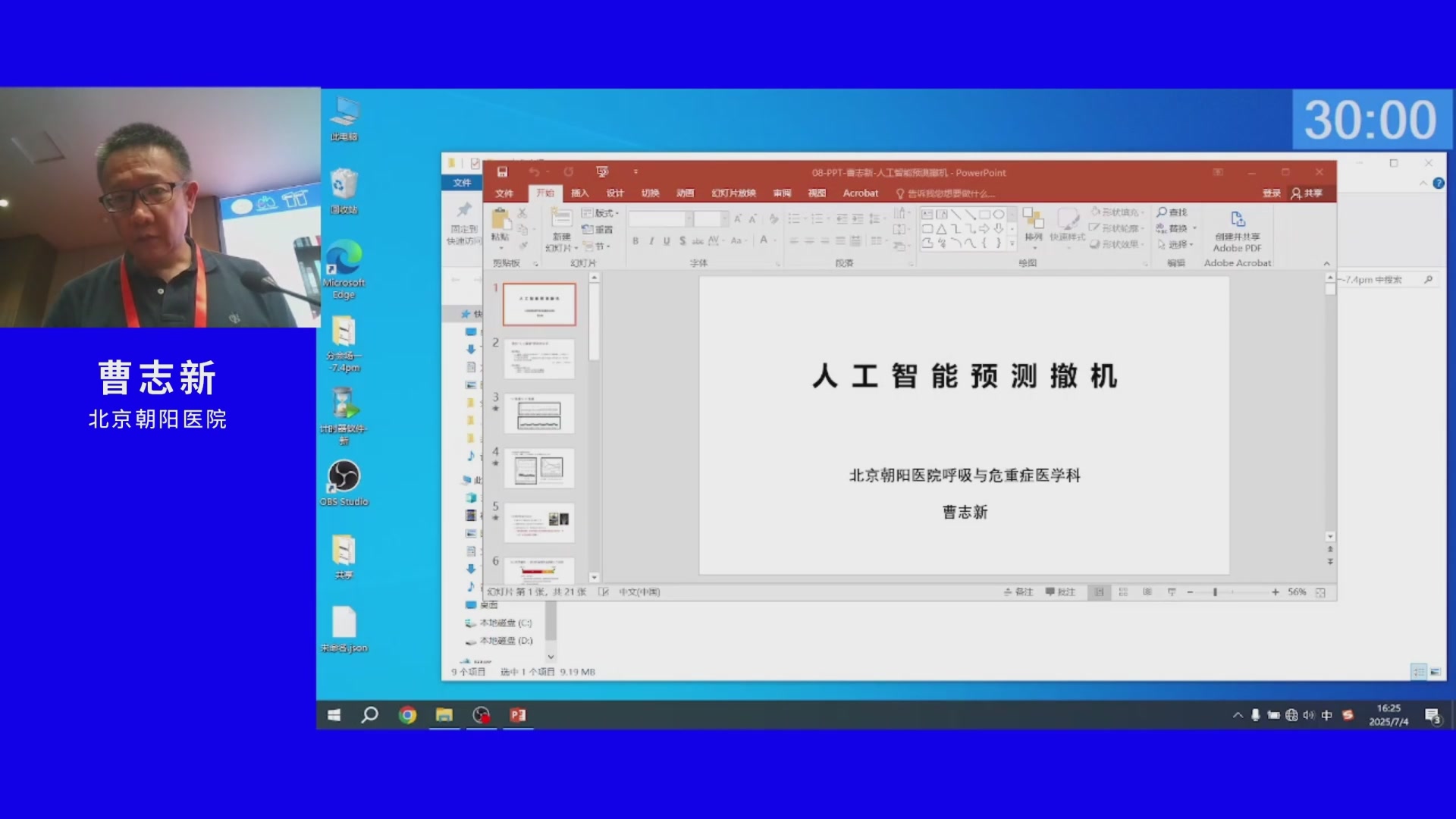Click the Chrome icon in taskbar
1456x819 pixels.
pyautogui.click(x=407, y=715)
